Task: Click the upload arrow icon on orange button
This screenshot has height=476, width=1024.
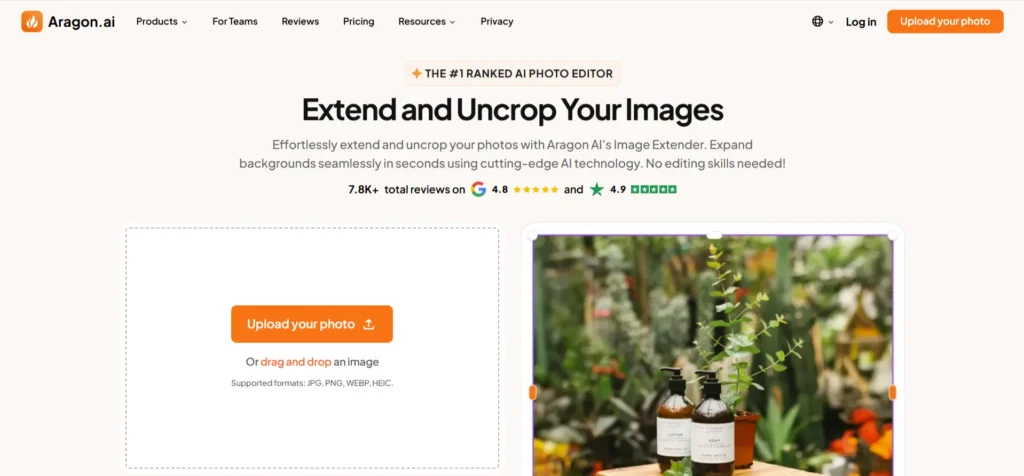Action: pos(369,325)
